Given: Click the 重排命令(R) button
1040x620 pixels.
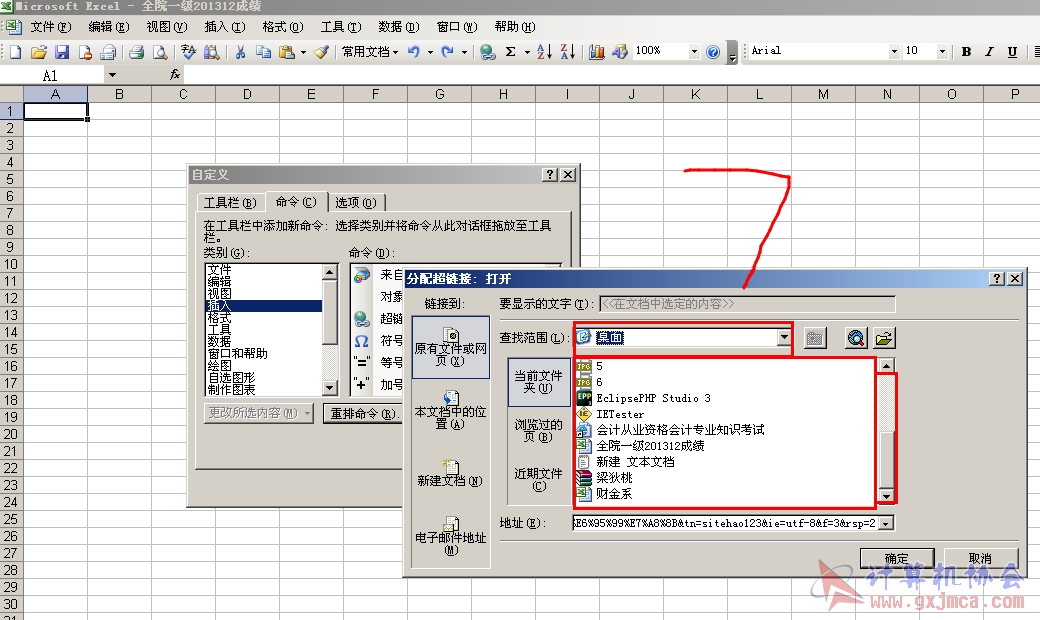Looking at the screenshot, I should pyautogui.click(x=363, y=414).
